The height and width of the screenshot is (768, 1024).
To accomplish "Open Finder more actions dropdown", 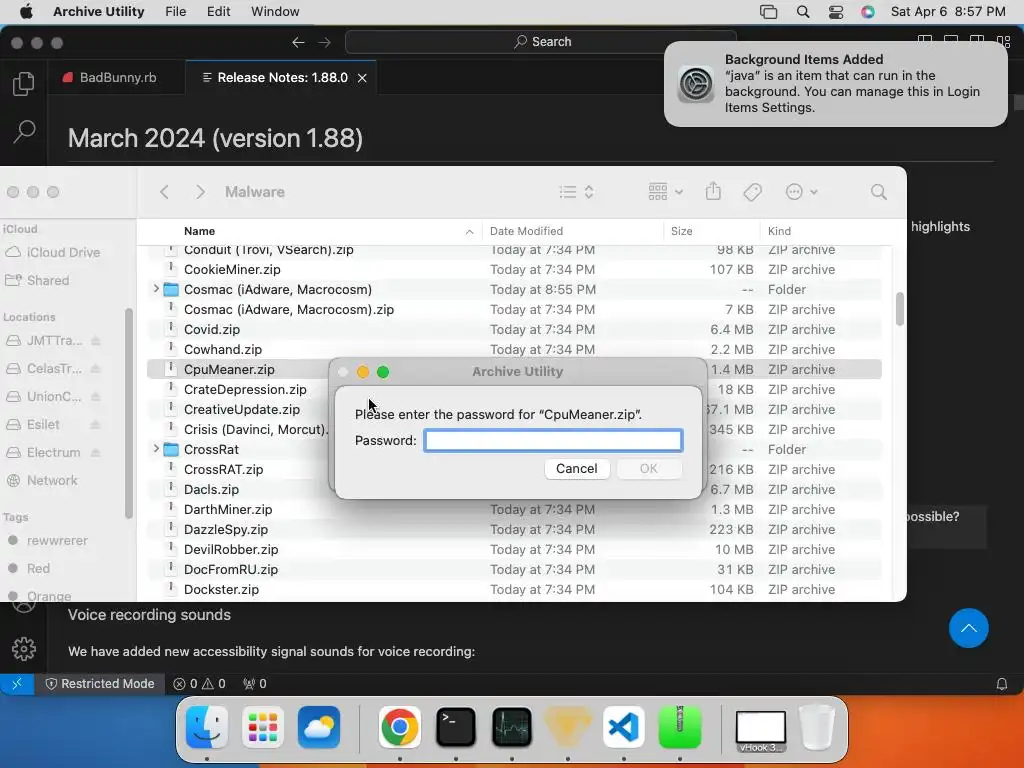I will (801, 192).
